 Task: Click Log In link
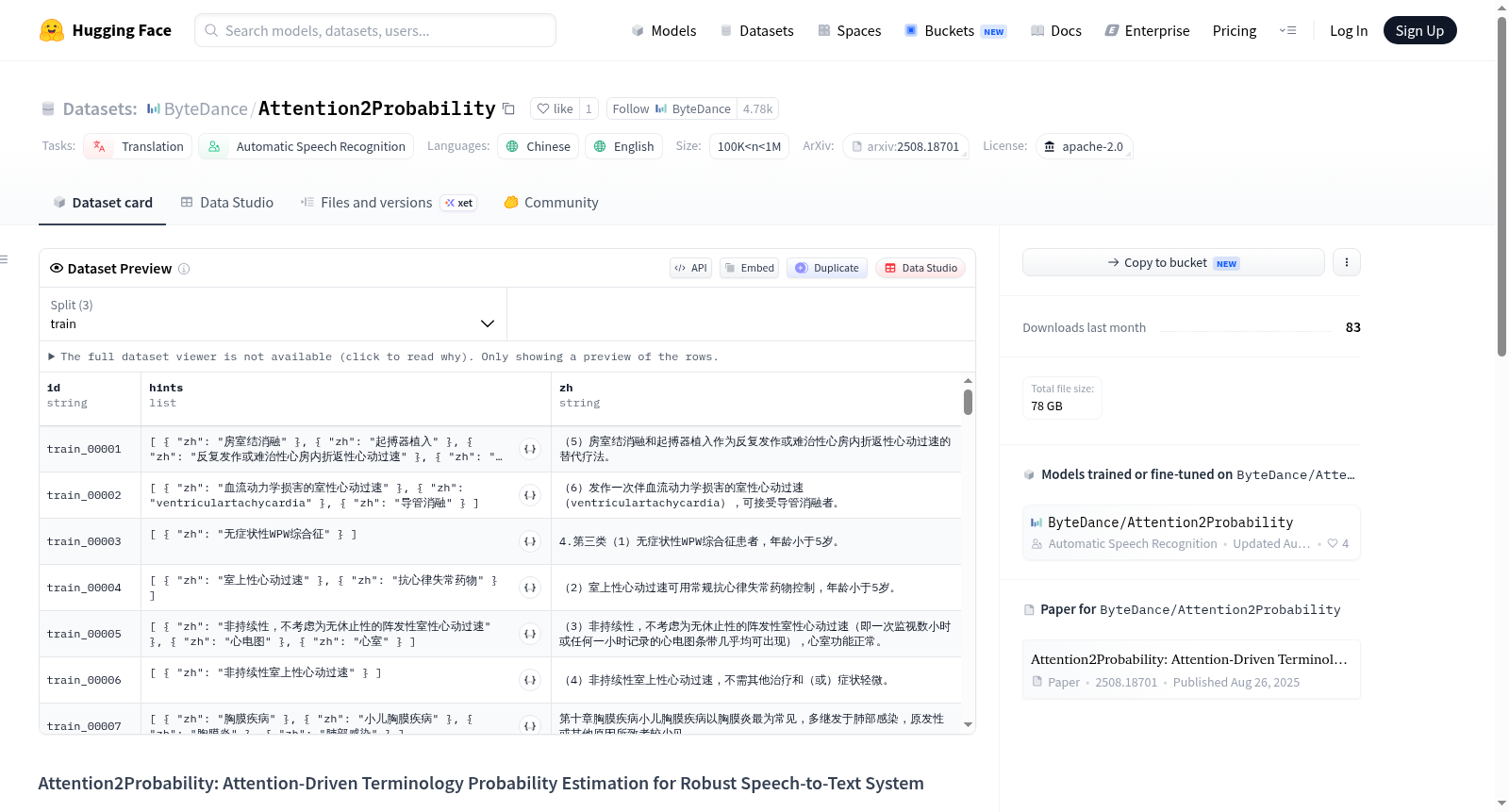point(1349,30)
